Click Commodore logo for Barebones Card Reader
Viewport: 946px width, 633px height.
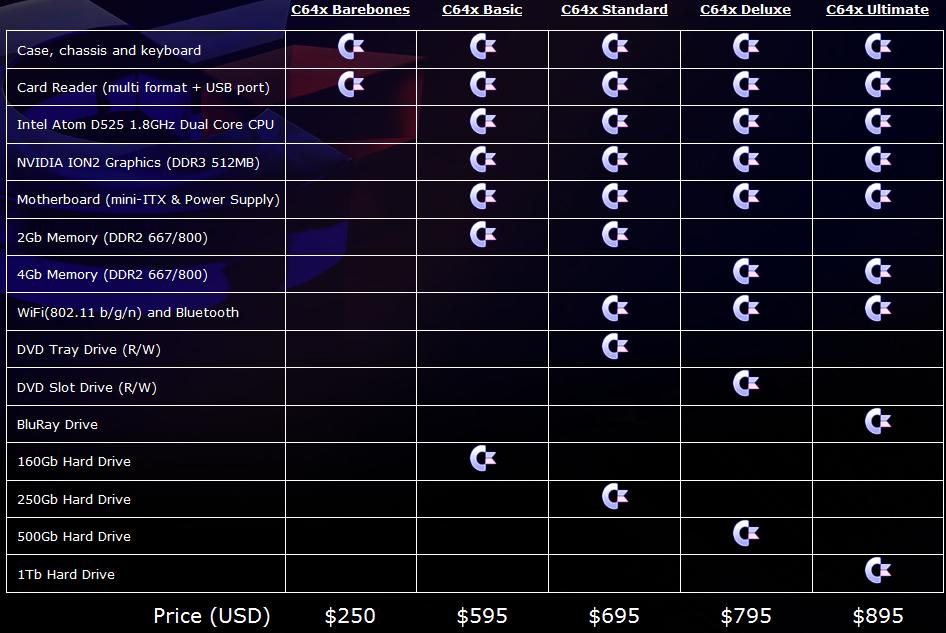(351, 85)
